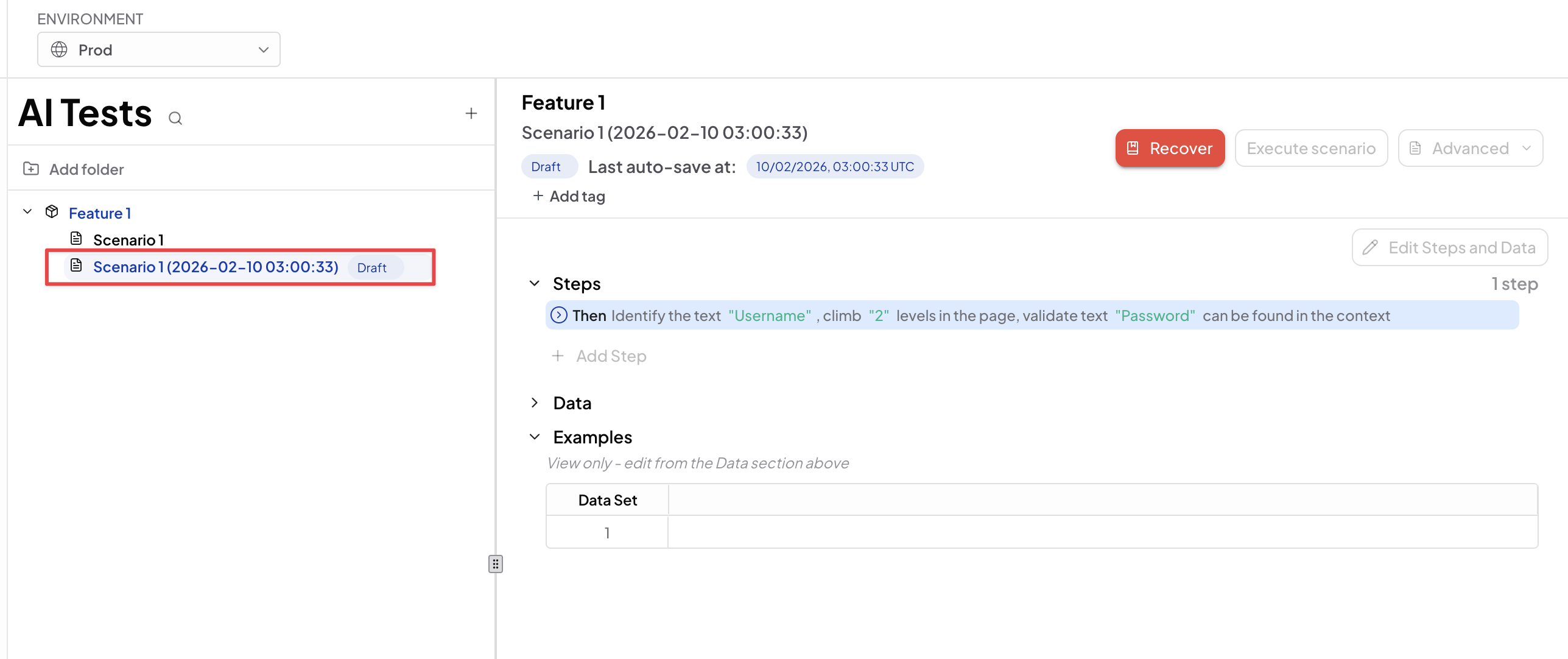The height and width of the screenshot is (659, 1568).
Task: Click the plus icon in AI Tests header
Action: (471, 113)
